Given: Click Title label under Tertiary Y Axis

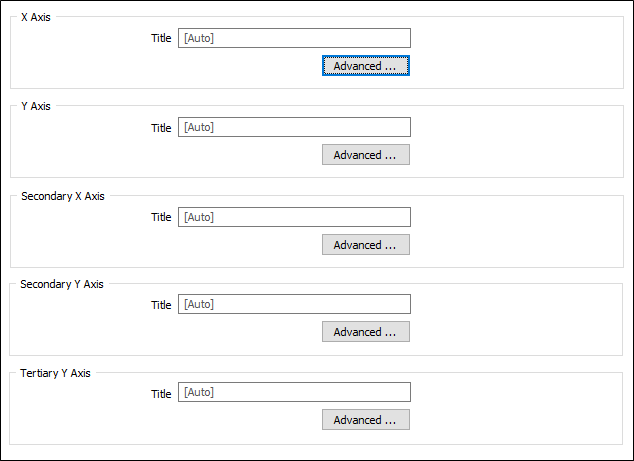Looking at the screenshot, I should tap(161, 393).
